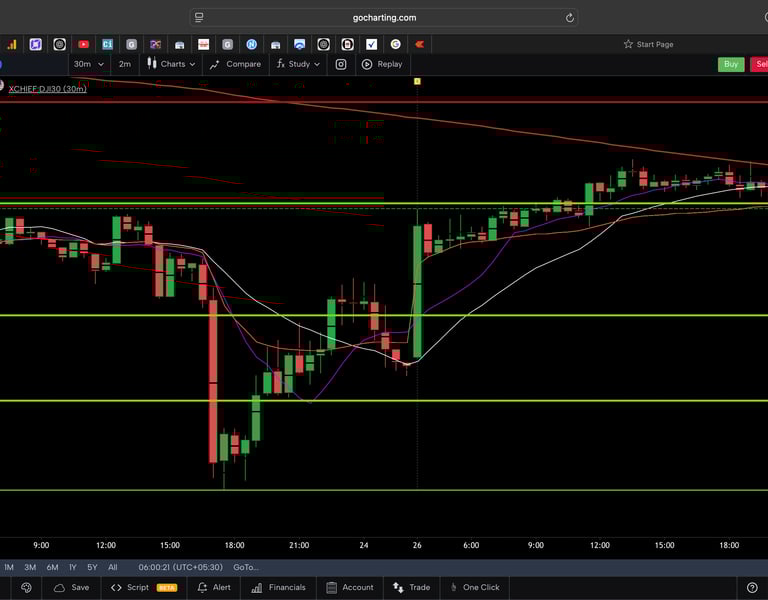Take a chart snapshot with the camera icon
768x600 pixels.
[341, 64]
